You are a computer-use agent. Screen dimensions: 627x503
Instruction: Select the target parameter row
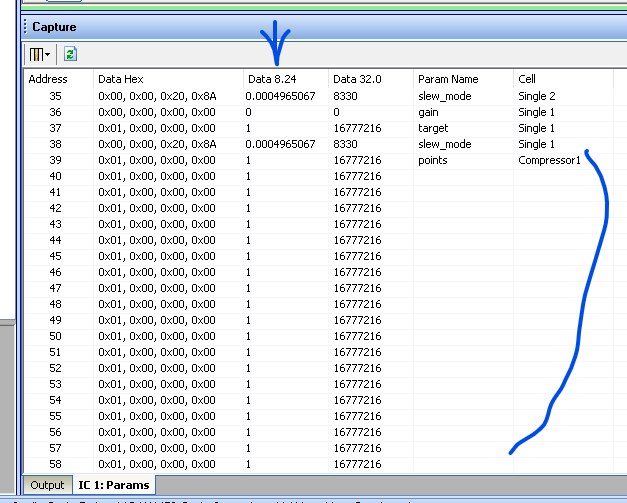(319, 128)
